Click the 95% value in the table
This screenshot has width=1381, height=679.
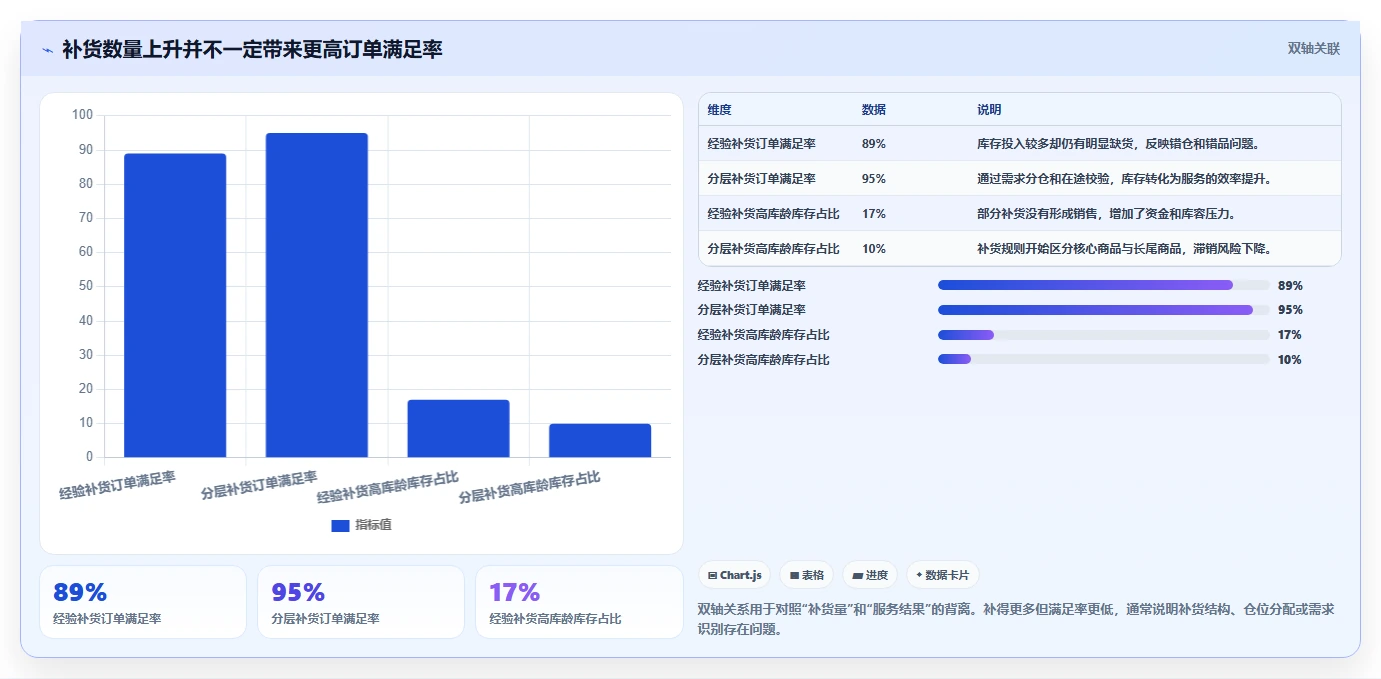coord(873,179)
